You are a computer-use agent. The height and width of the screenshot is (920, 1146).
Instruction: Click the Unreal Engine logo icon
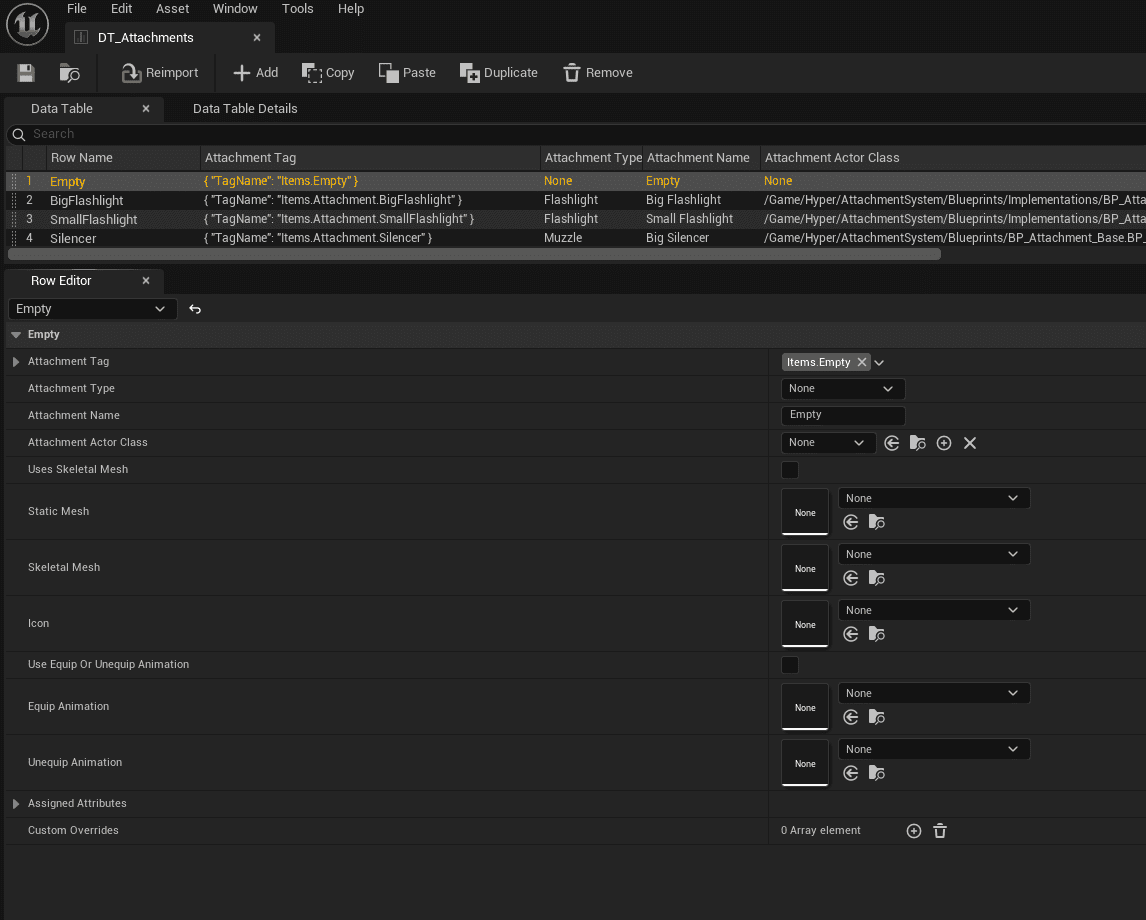(x=28, y=24)
